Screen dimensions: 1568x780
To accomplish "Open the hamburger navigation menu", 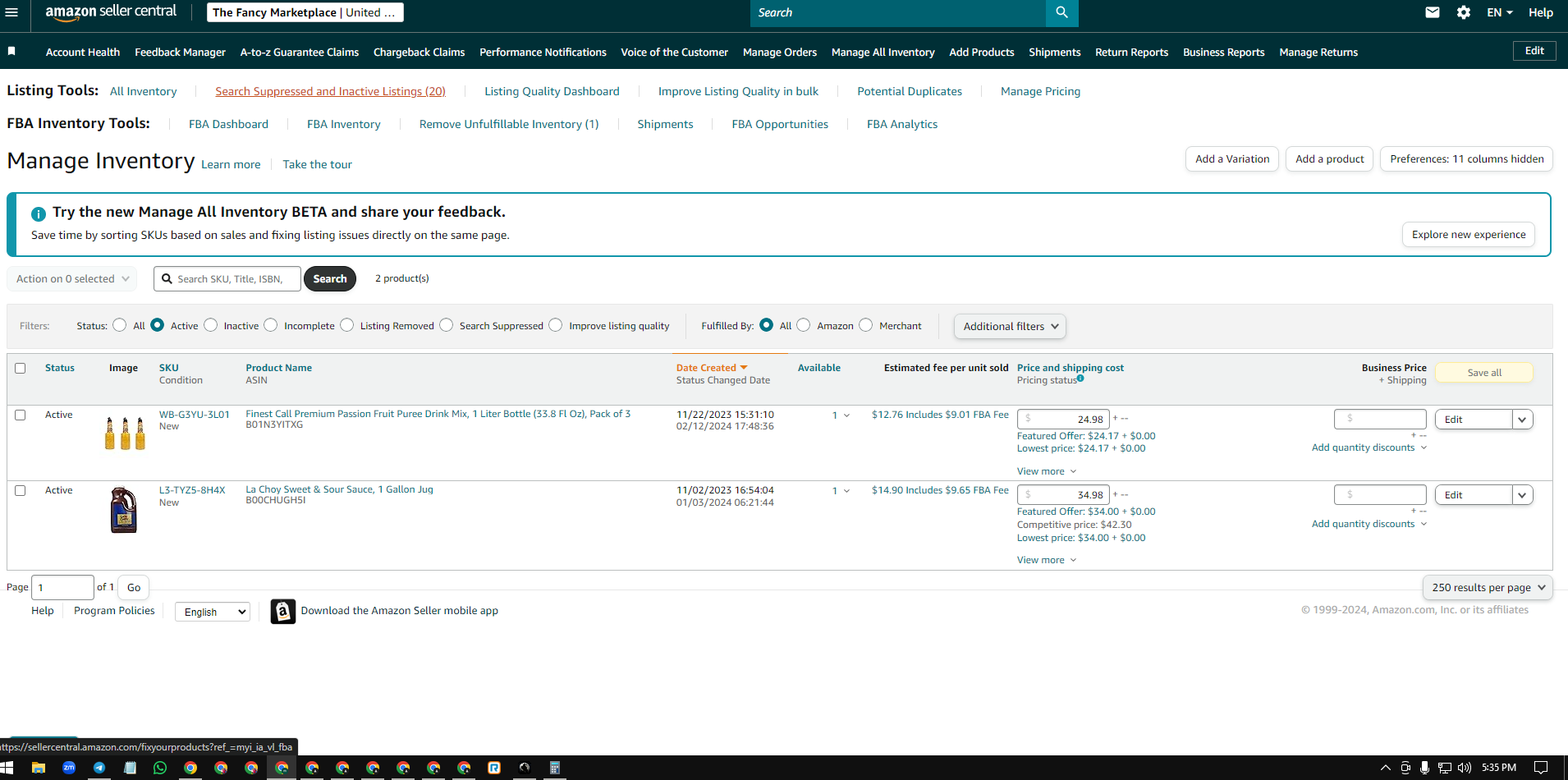I will point(11,12).
